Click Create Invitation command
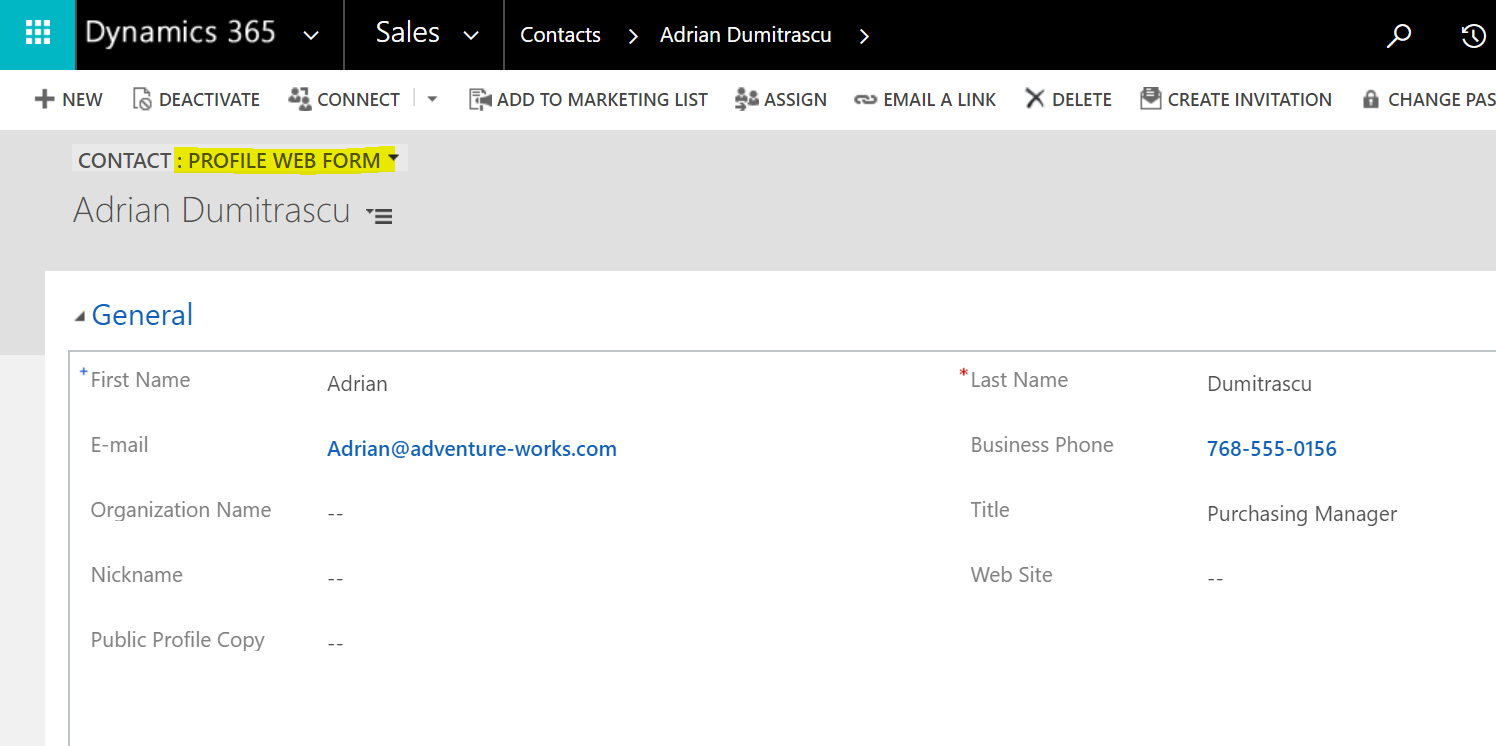1496x746 pixels. point(1236,99)
